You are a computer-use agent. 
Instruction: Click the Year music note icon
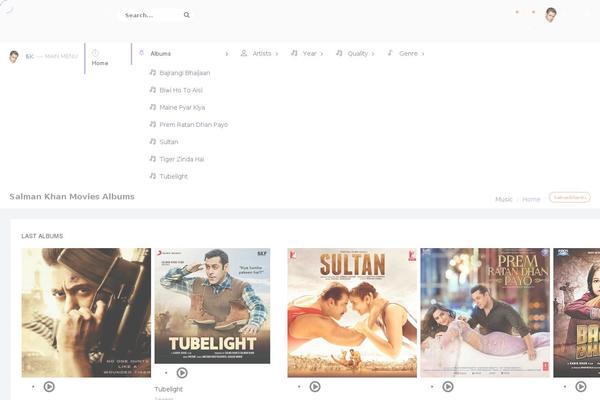click(294, 53)
